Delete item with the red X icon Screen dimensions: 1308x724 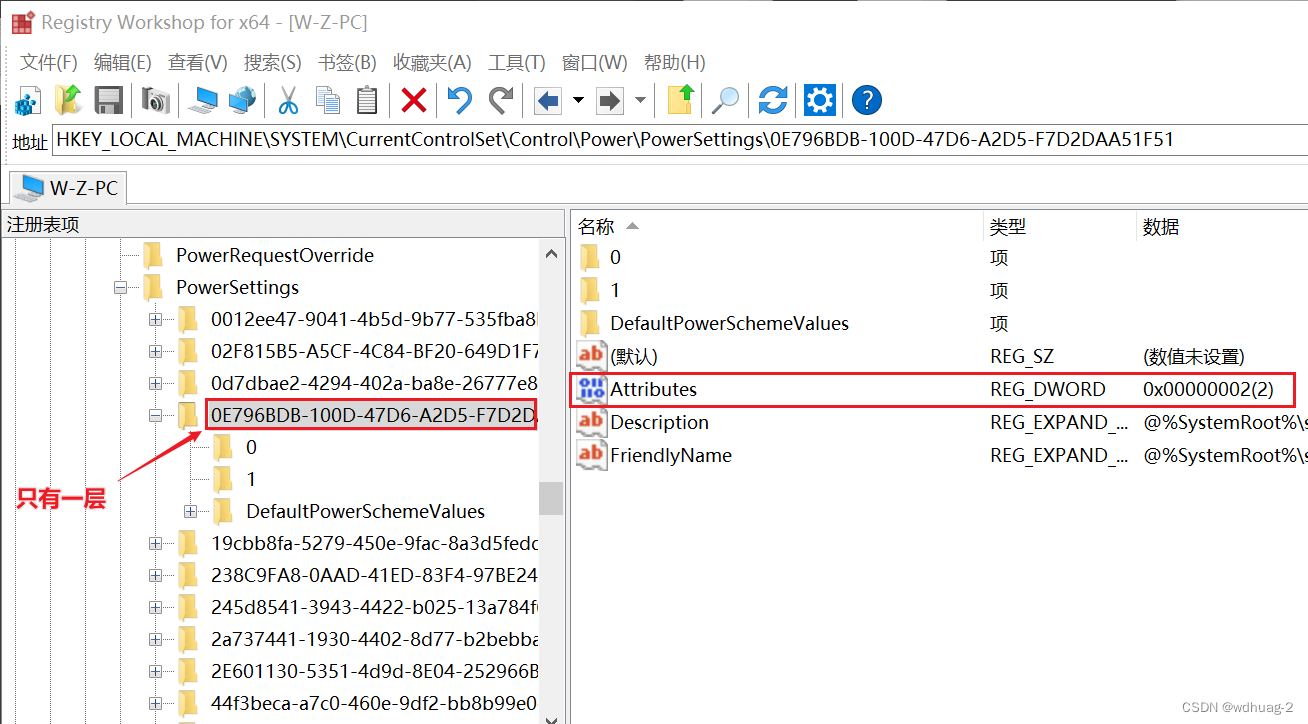click(x=414, y=100)
